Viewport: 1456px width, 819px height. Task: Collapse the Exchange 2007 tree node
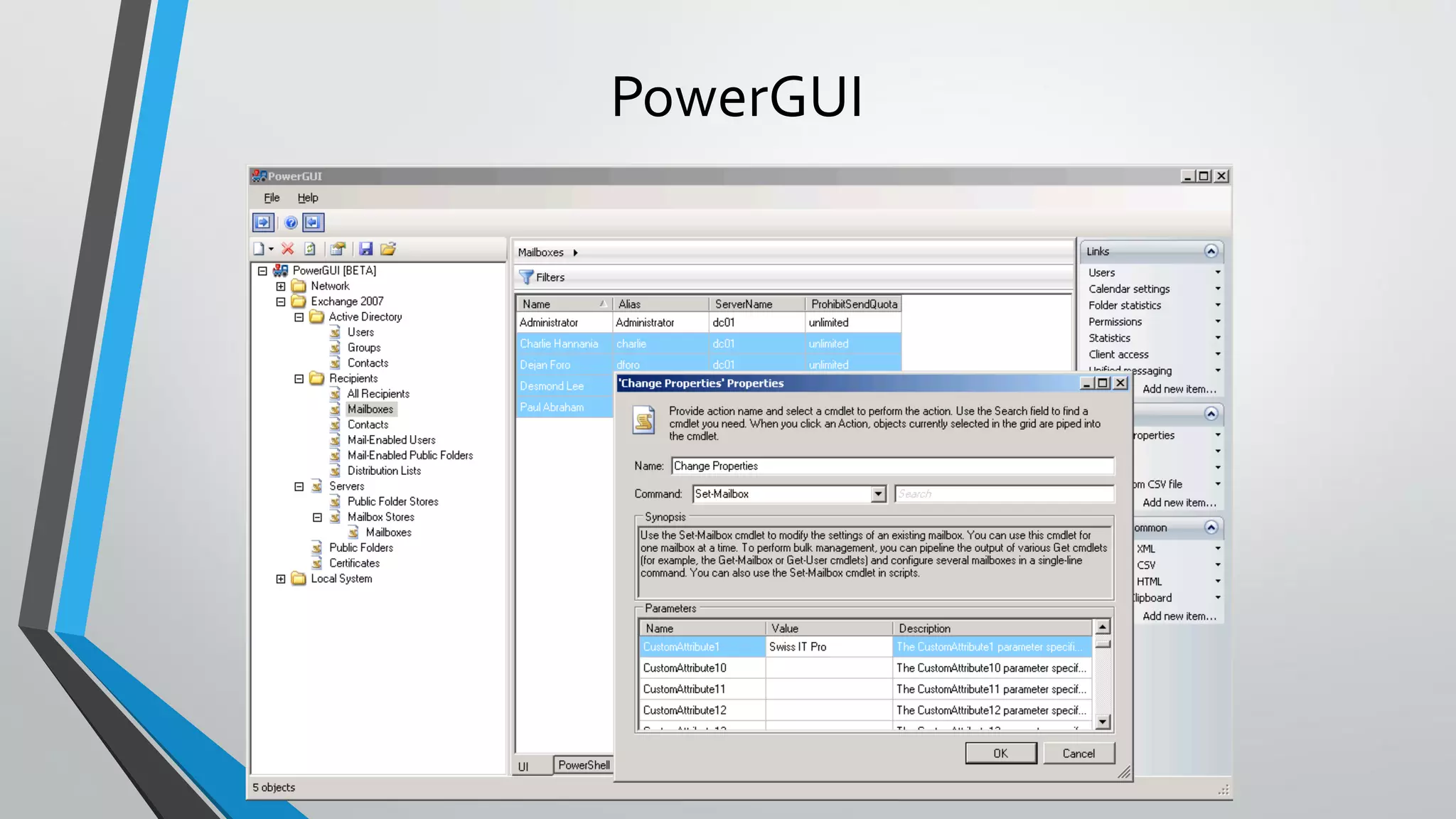pyautogui.click(x=281, y=301)
